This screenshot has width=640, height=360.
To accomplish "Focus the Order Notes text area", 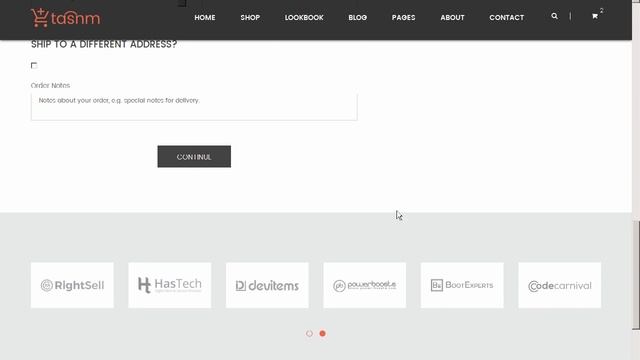I will [x=194, y=107].
